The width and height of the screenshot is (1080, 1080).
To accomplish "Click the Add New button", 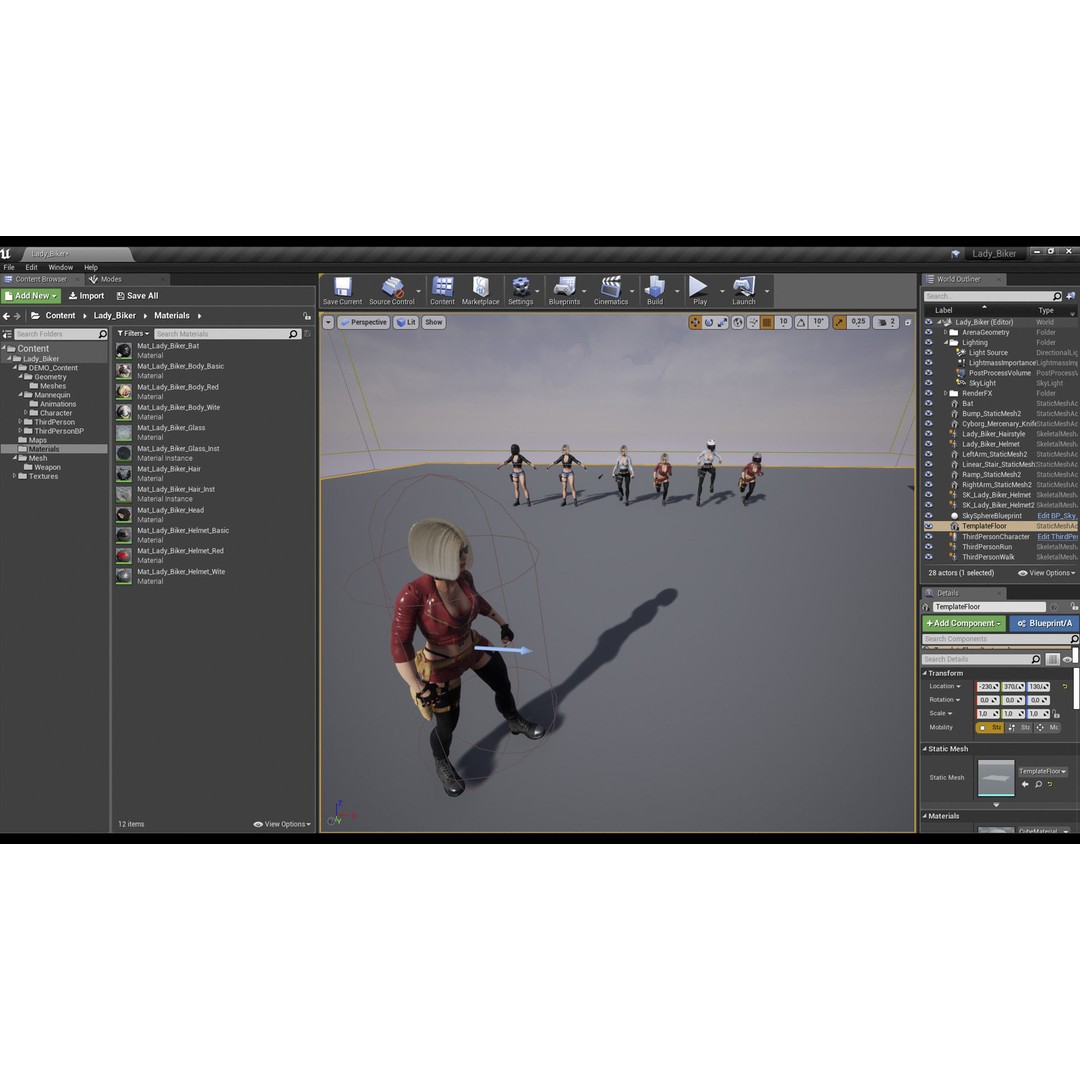I will [x=31, y=295].
